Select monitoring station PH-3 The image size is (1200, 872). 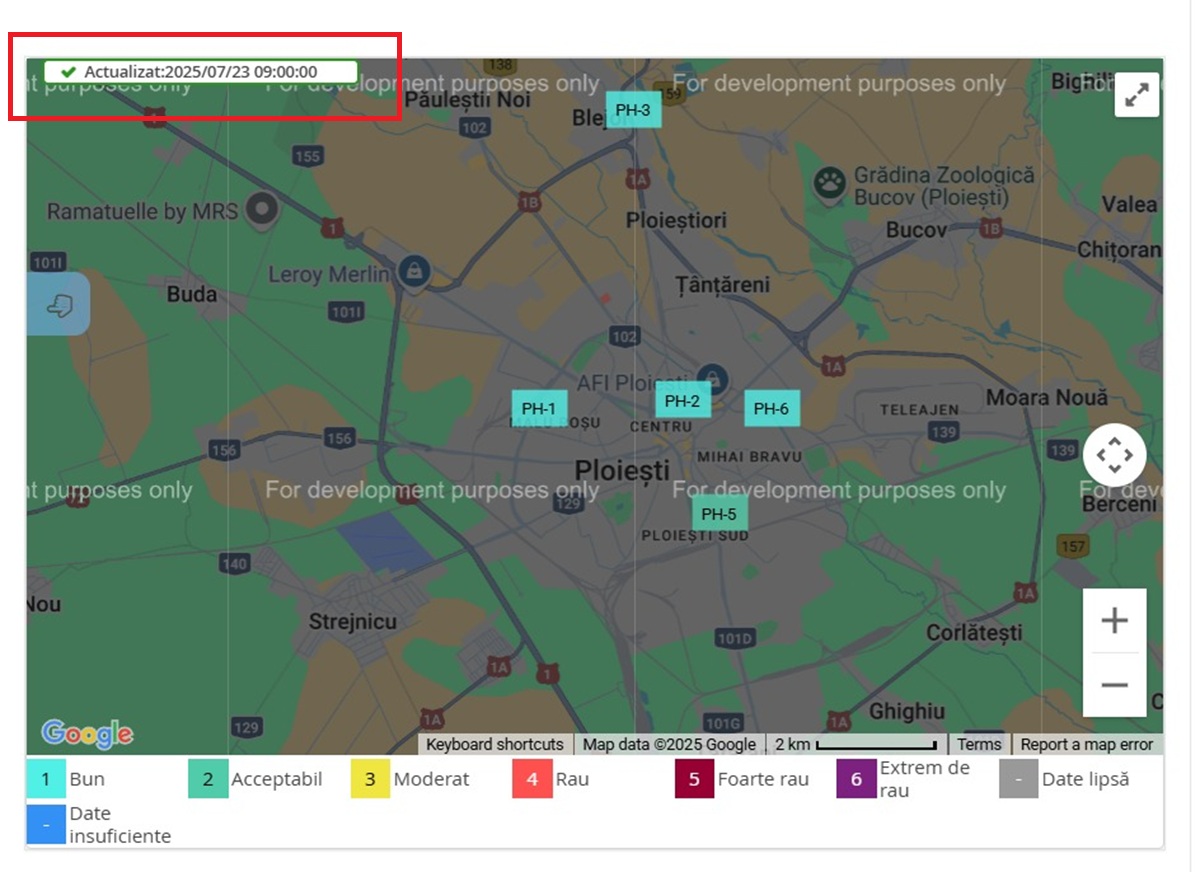pos(633,110)
